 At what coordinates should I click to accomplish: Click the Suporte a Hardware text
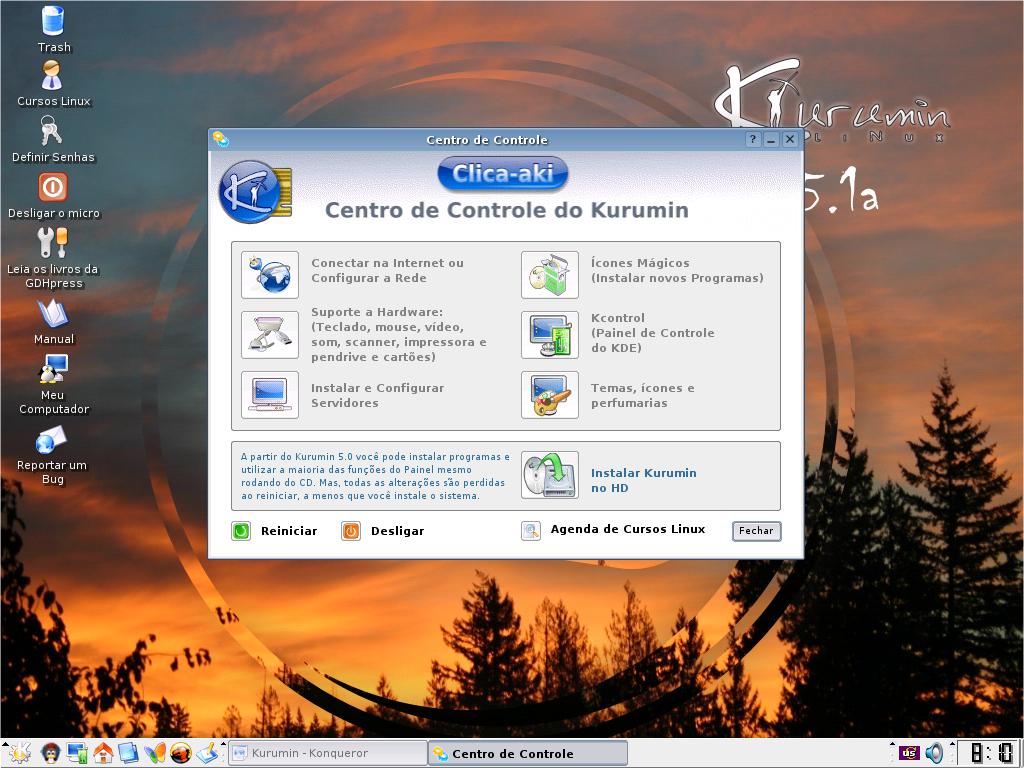point(398,334)
